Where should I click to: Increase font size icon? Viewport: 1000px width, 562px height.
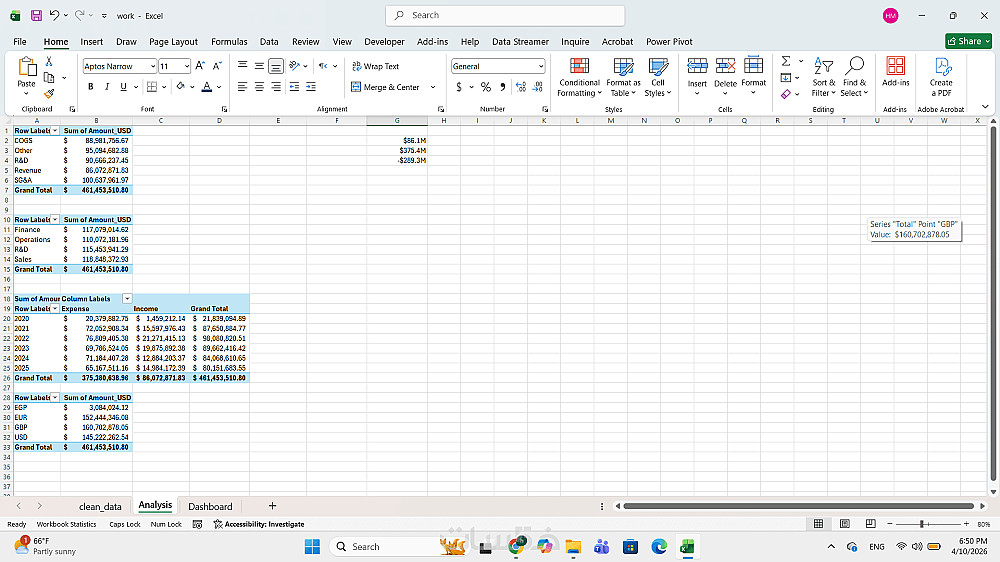tap(200, 66)
